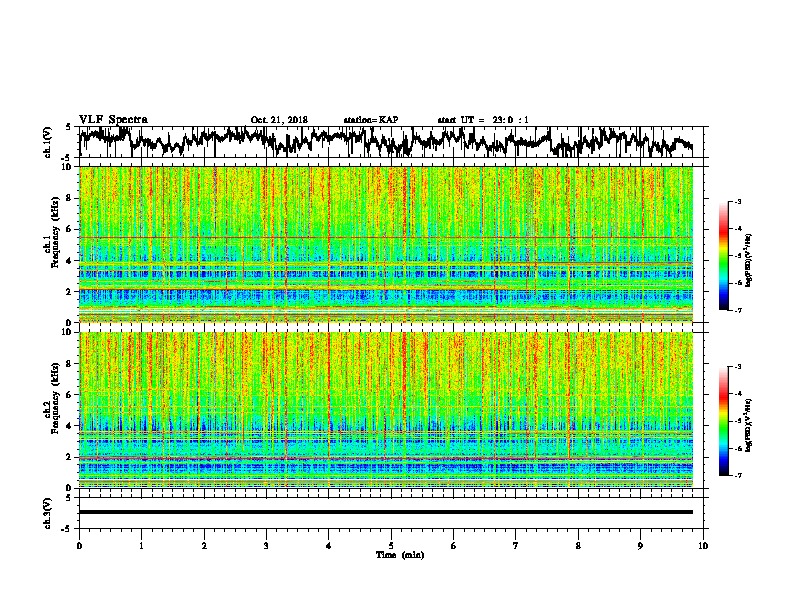792x612 pixels.
Task: Click the flat black ch.3 trace line
Action: tap(386, 512)
